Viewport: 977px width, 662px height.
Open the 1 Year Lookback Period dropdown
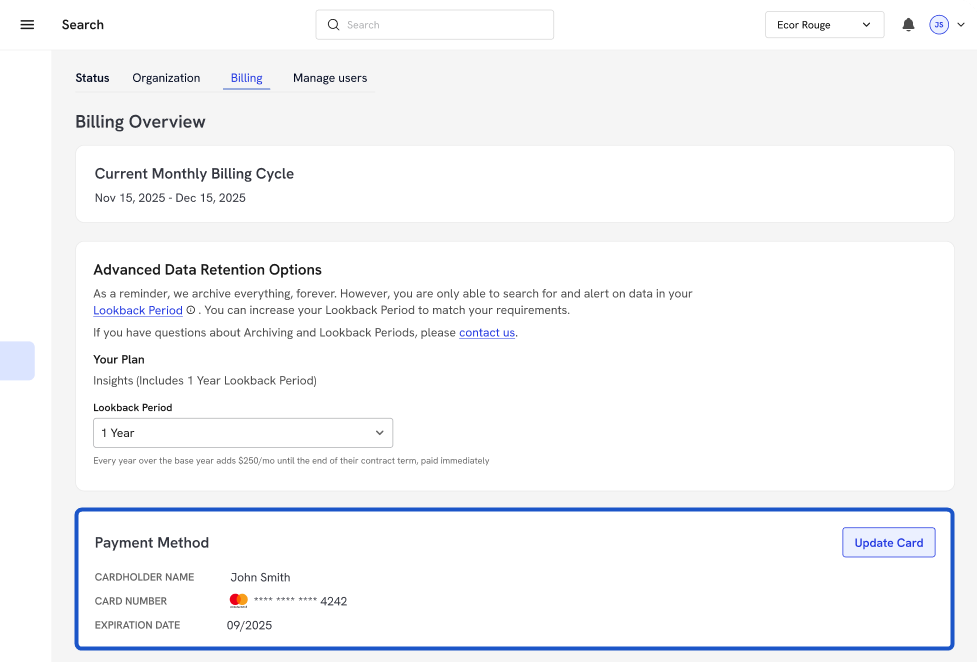coord(242,433)
